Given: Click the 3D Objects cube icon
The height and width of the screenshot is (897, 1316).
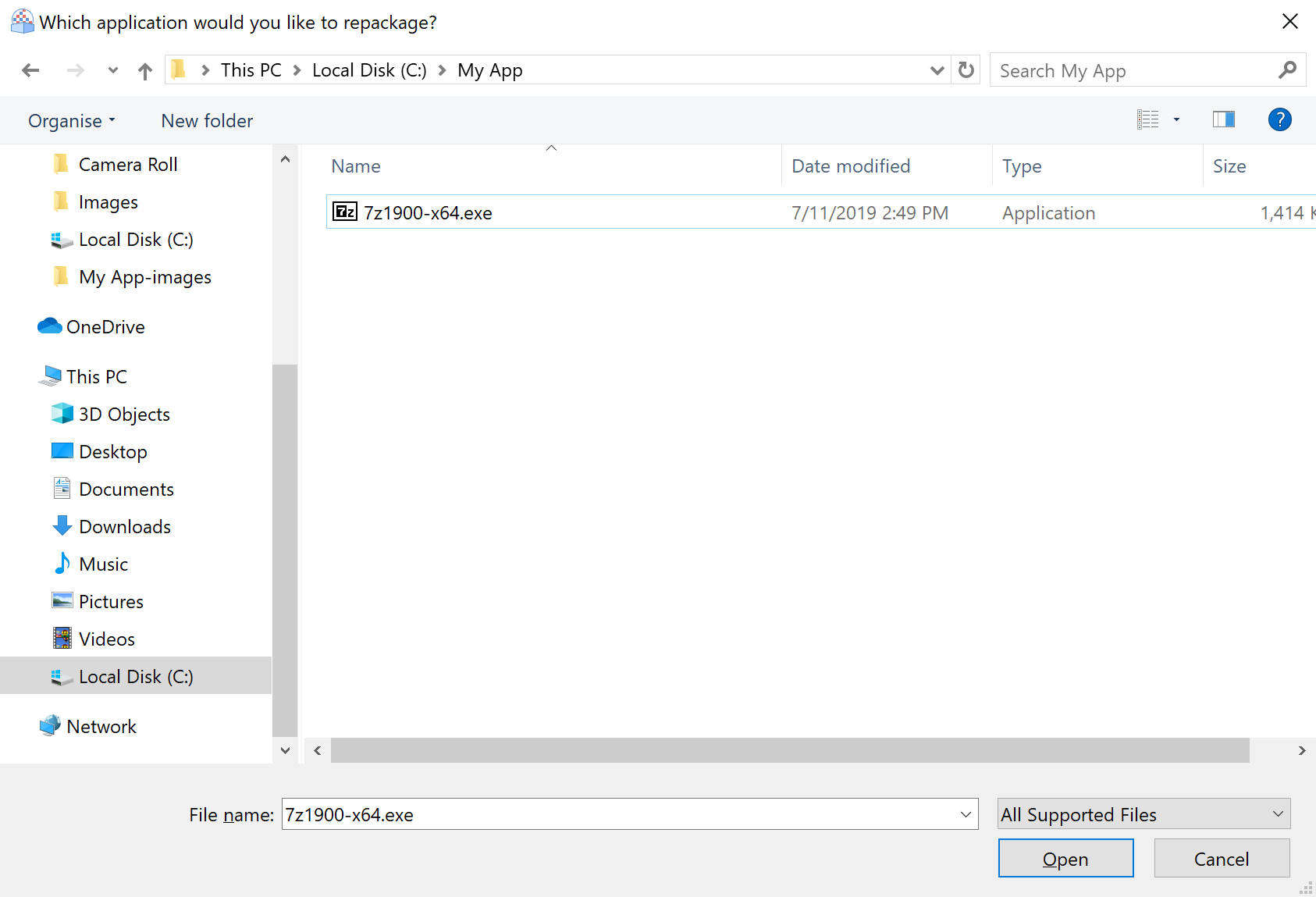Looking at the screenshot, I should [x=62, y=414].
